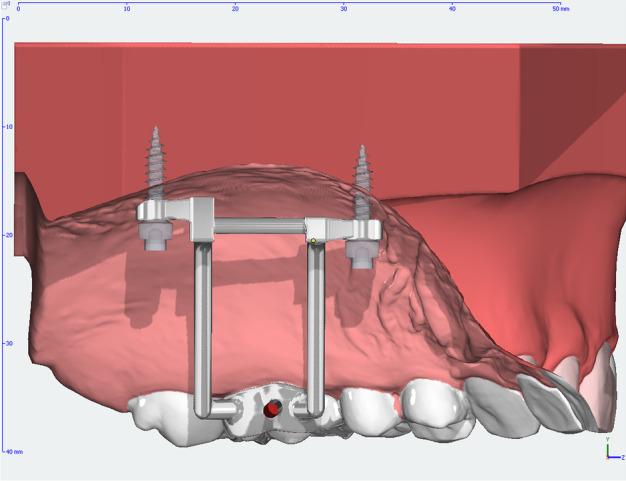Select the right bone screw's threaded tip
Screen dimensions: 626x481
(362, 180)
